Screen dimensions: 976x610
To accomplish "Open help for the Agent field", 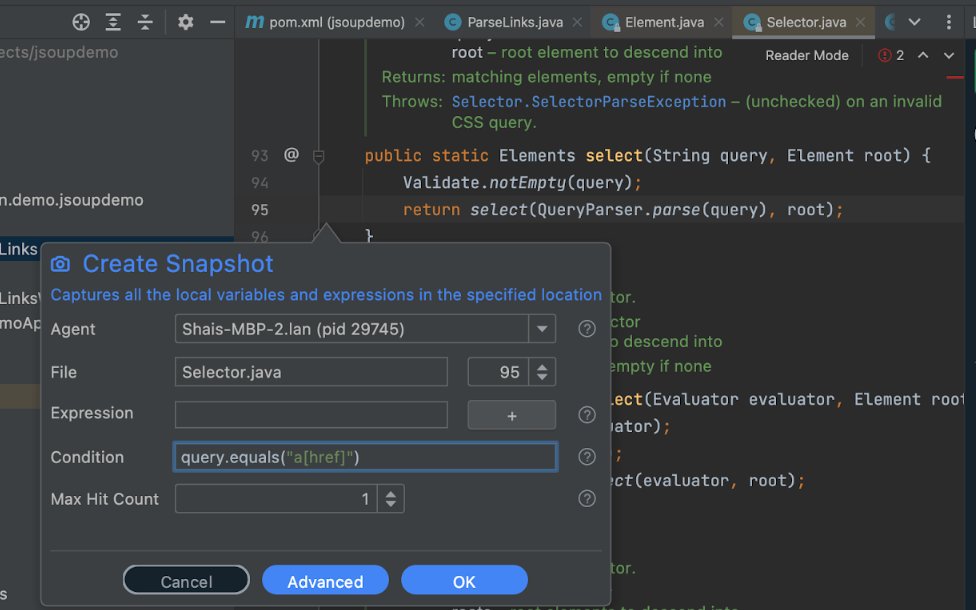I will click(x=586, y=329).
